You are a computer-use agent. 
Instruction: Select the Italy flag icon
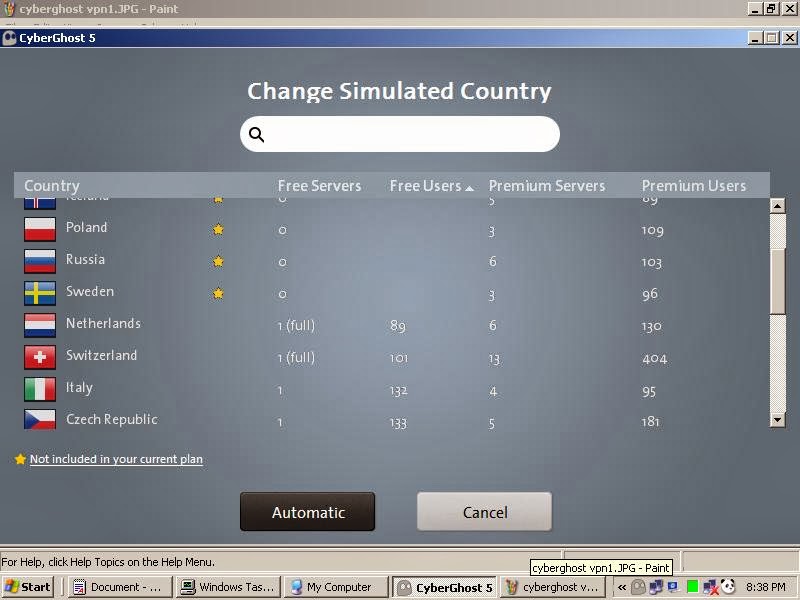40,389
